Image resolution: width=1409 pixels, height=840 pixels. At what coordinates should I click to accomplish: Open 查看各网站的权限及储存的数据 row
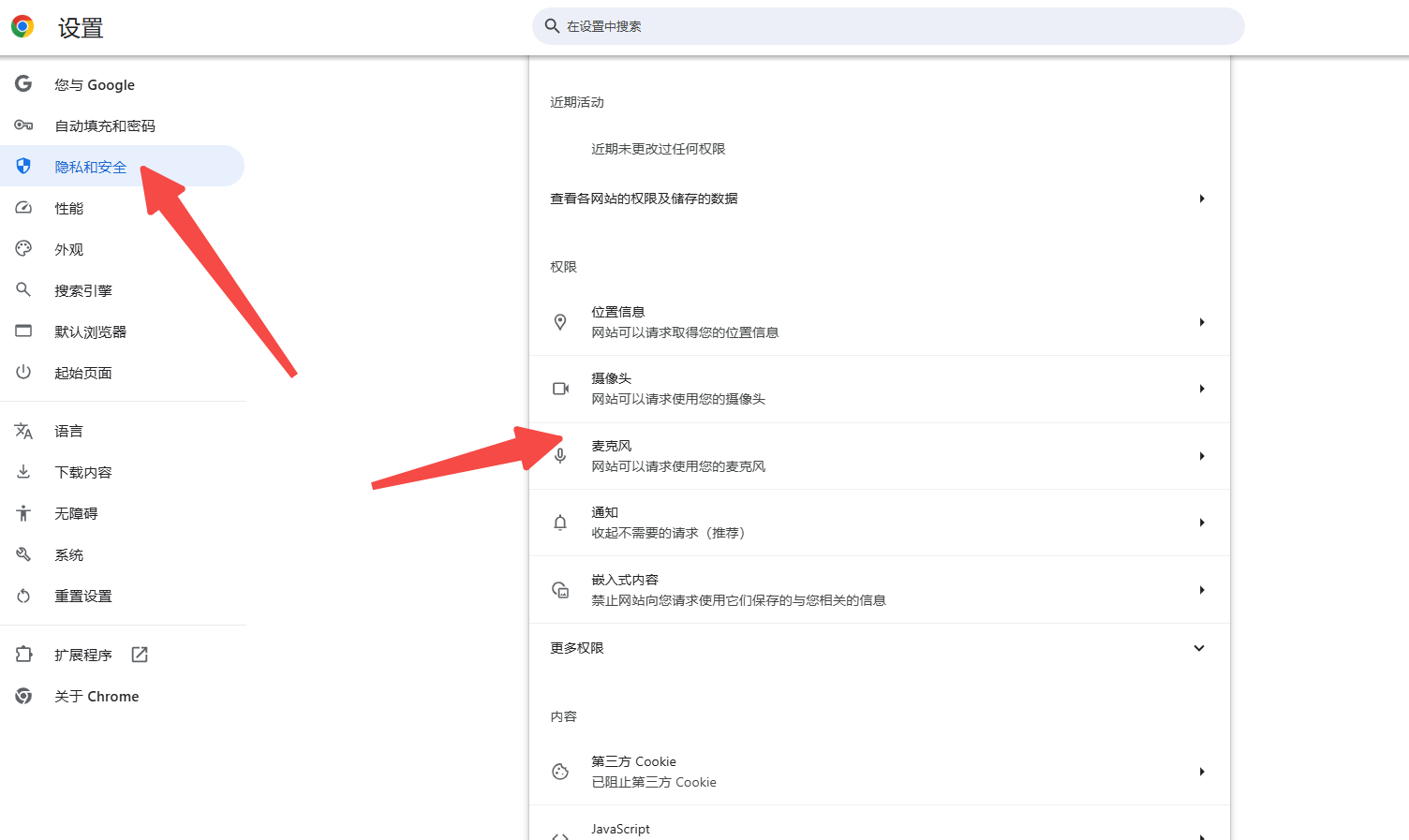pos(879,199)
